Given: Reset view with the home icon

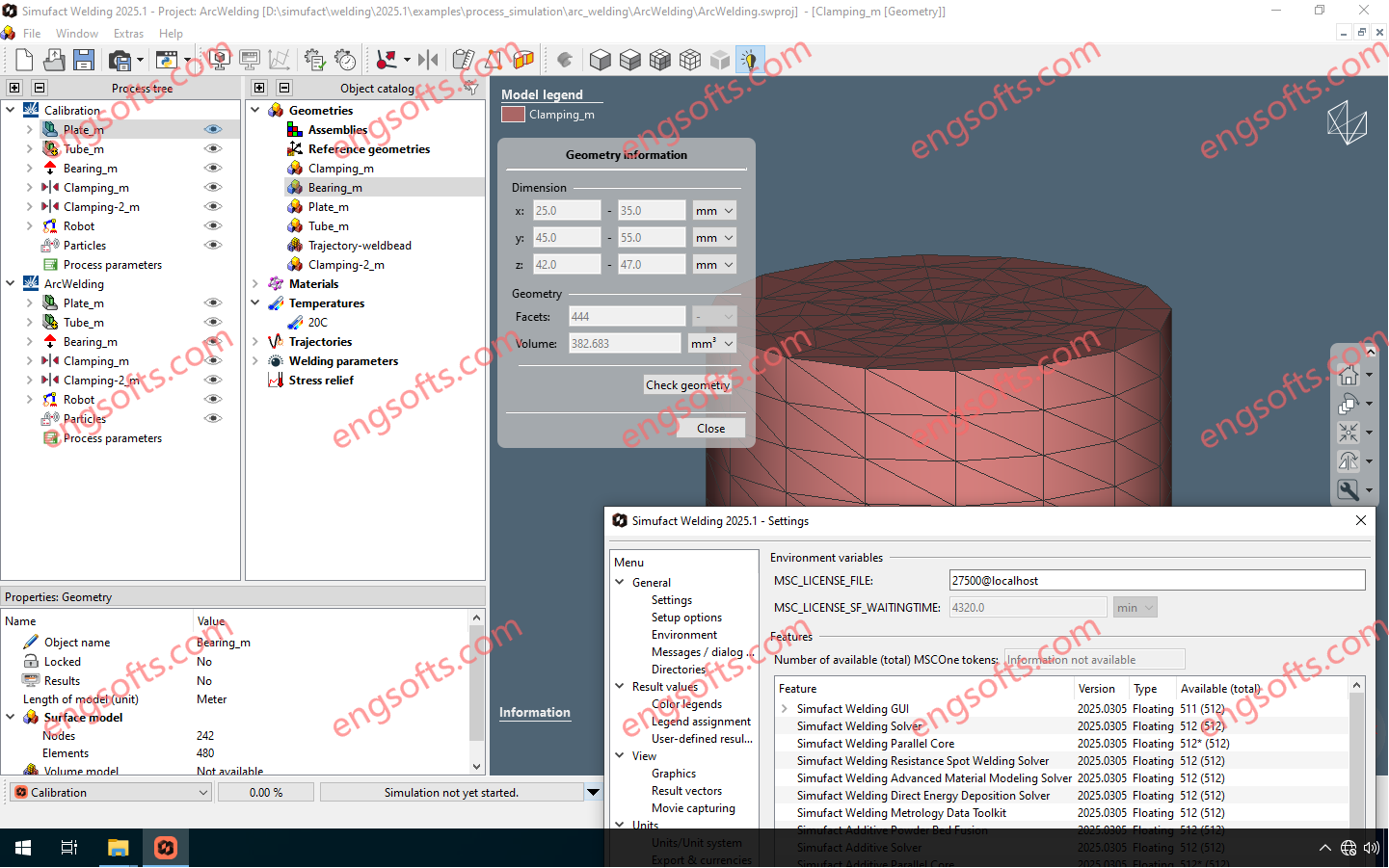Looking at the screenshot, I should click(x=1349, y=375).
